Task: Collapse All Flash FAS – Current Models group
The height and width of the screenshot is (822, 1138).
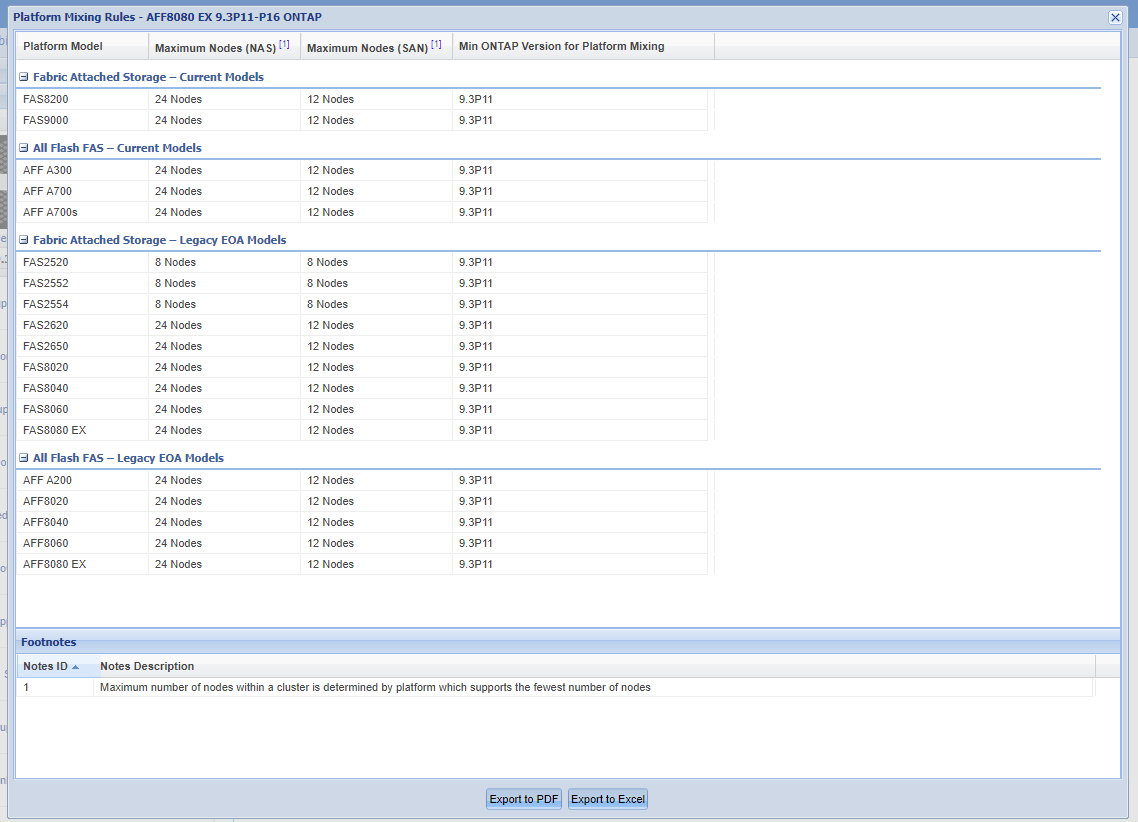Action: pyautogui.click(x=23, y=148)
